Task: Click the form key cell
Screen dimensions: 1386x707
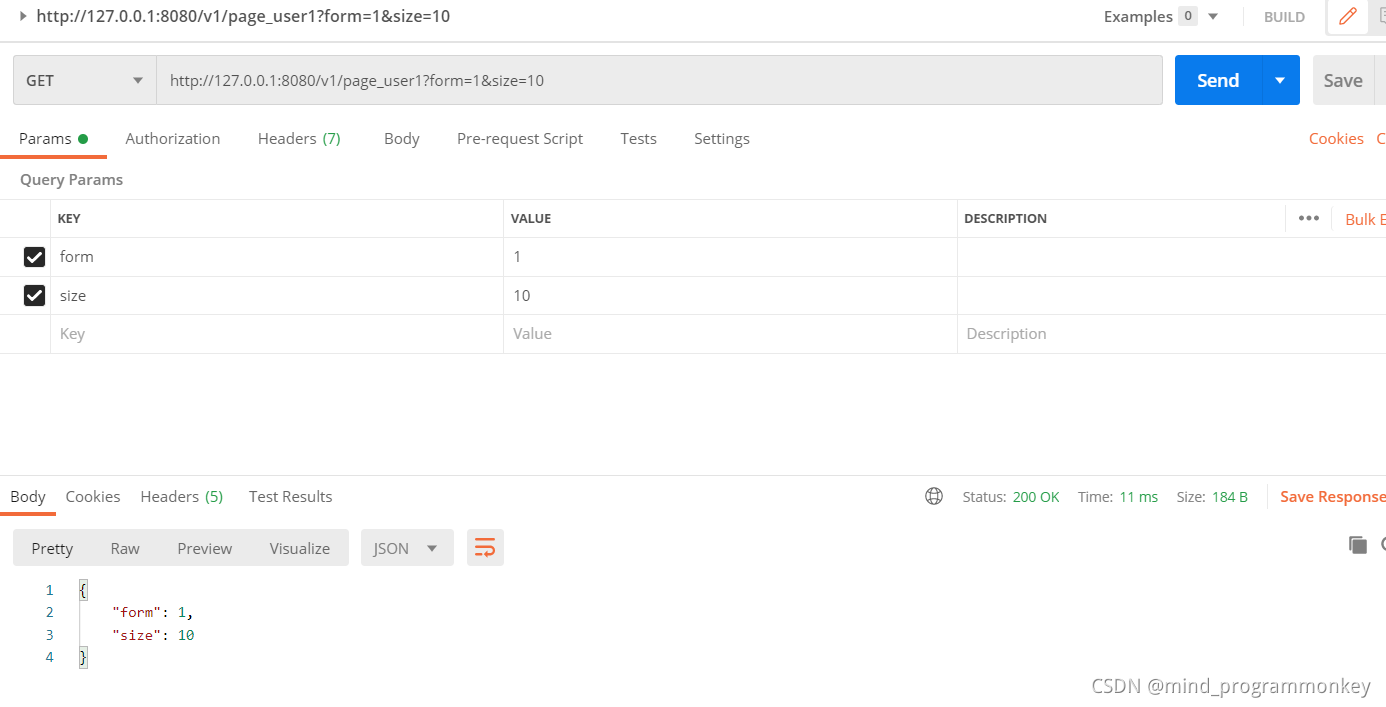Action: click(277, 257)
